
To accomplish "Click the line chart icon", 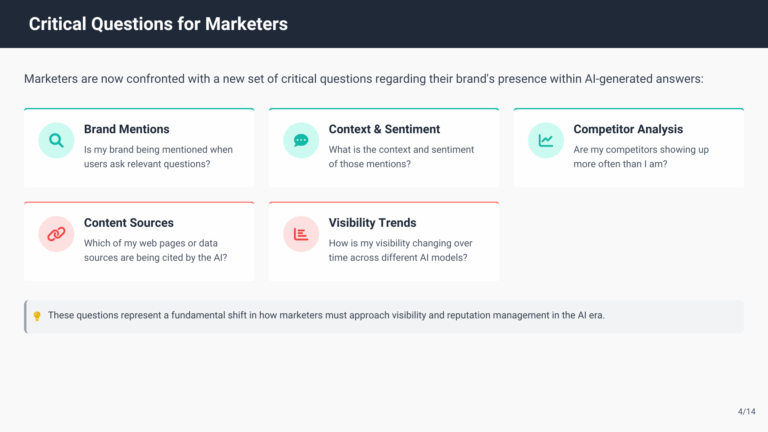I will (x=546, y=141).
